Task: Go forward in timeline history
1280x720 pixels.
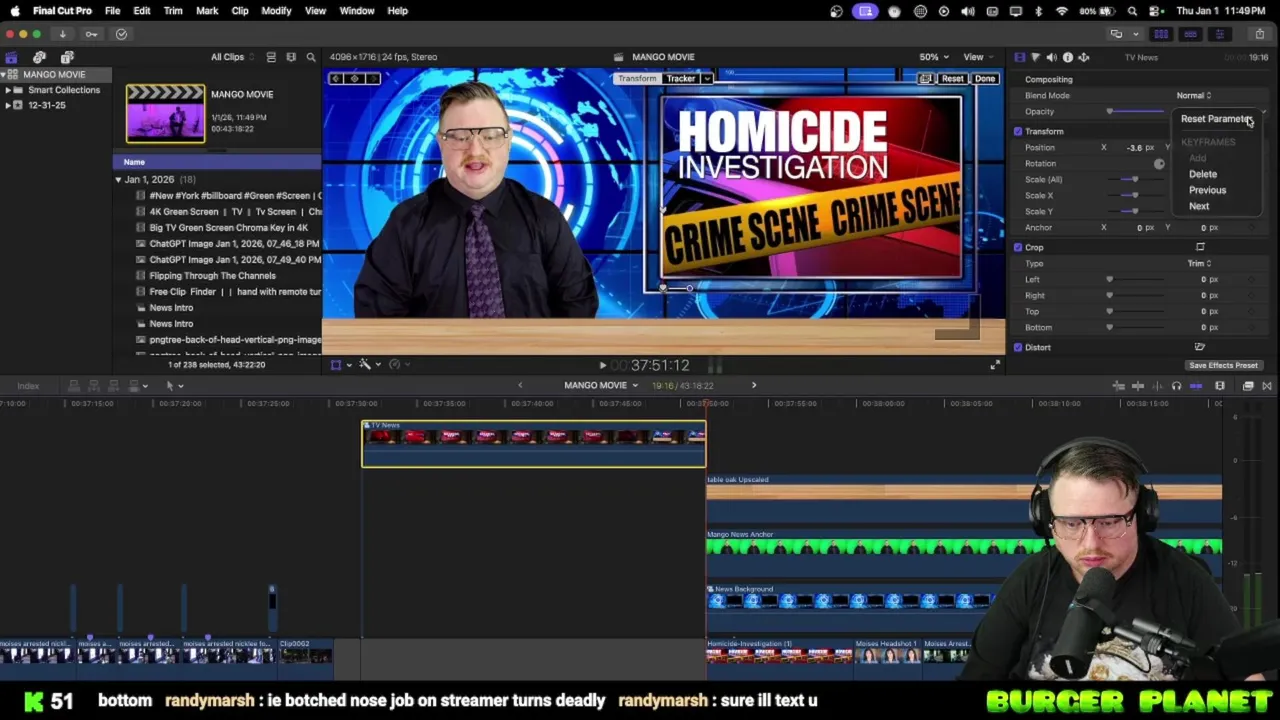Action: coord(754,385)
